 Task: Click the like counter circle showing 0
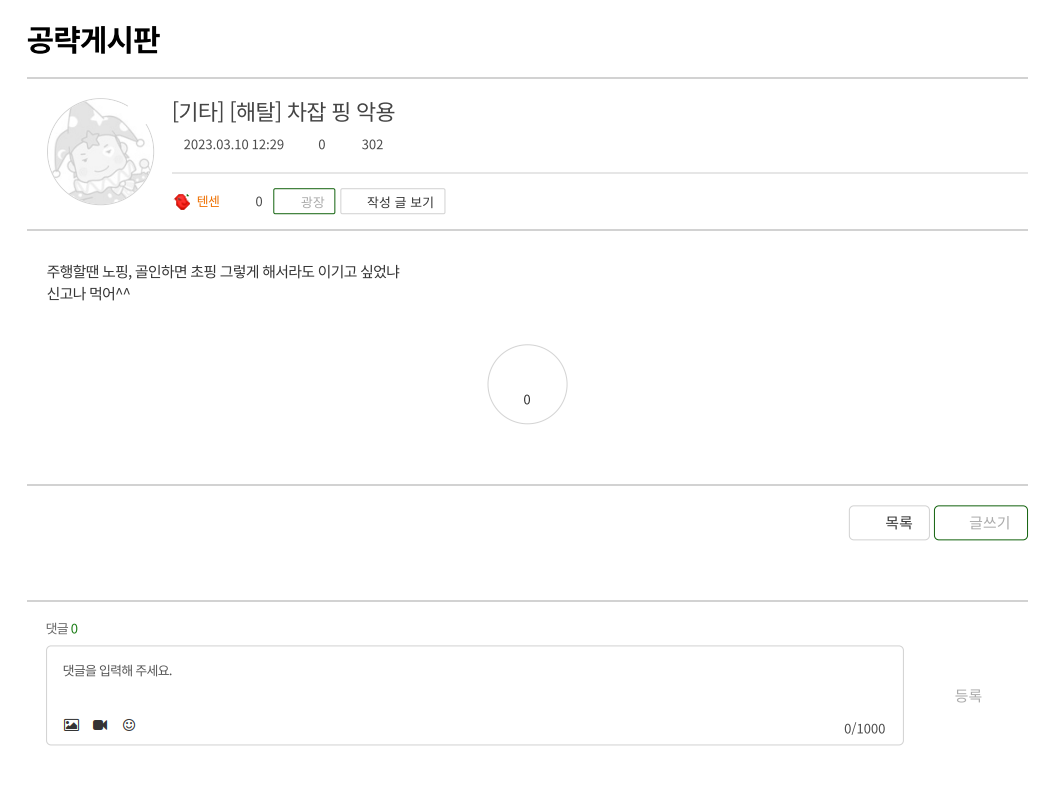click(x=527, y=384)
